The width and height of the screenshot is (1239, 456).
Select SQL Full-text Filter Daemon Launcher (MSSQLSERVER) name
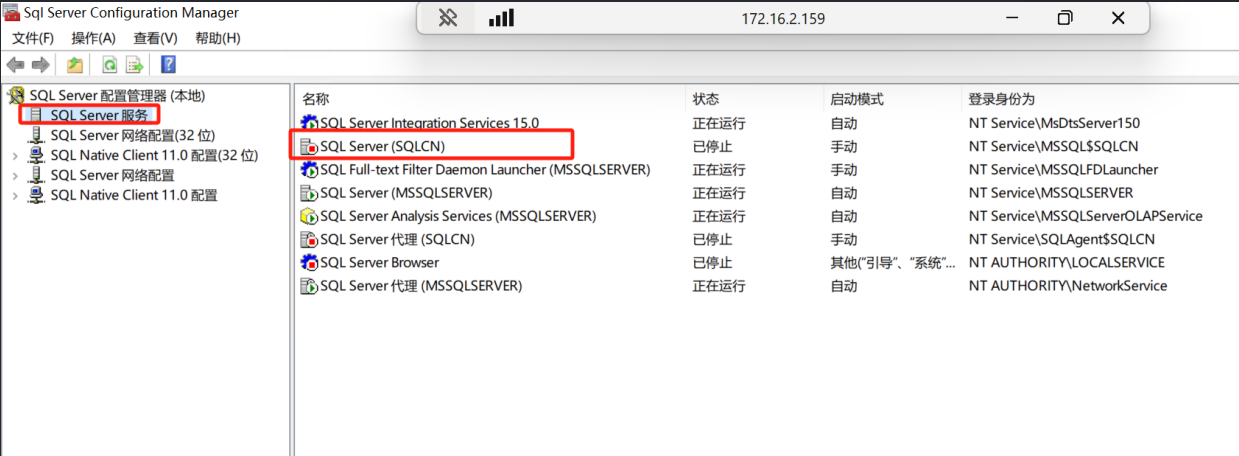(485, 170)
